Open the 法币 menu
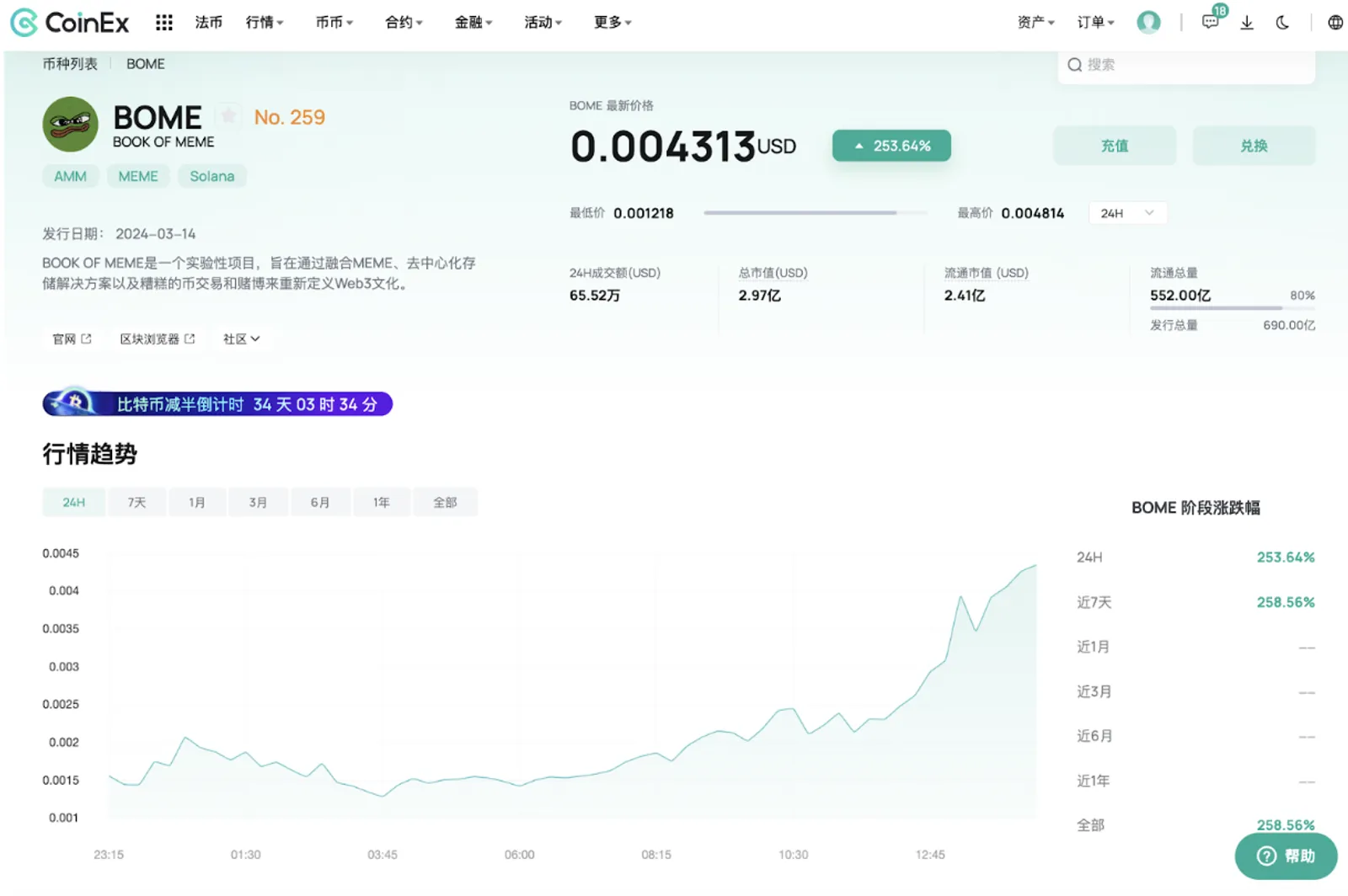The image size is (1348, 896). [209, 23]
